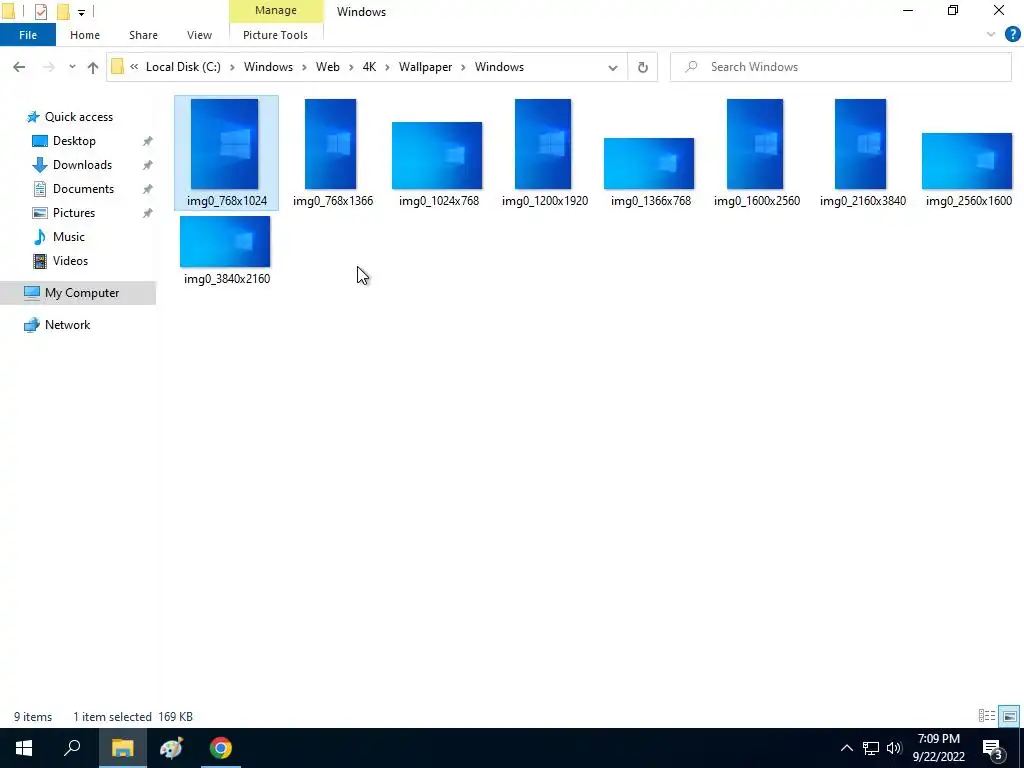Open the volume control in system tray
Screen dimensions: 1024x768
pyautogui.click(x=893, y=748)
